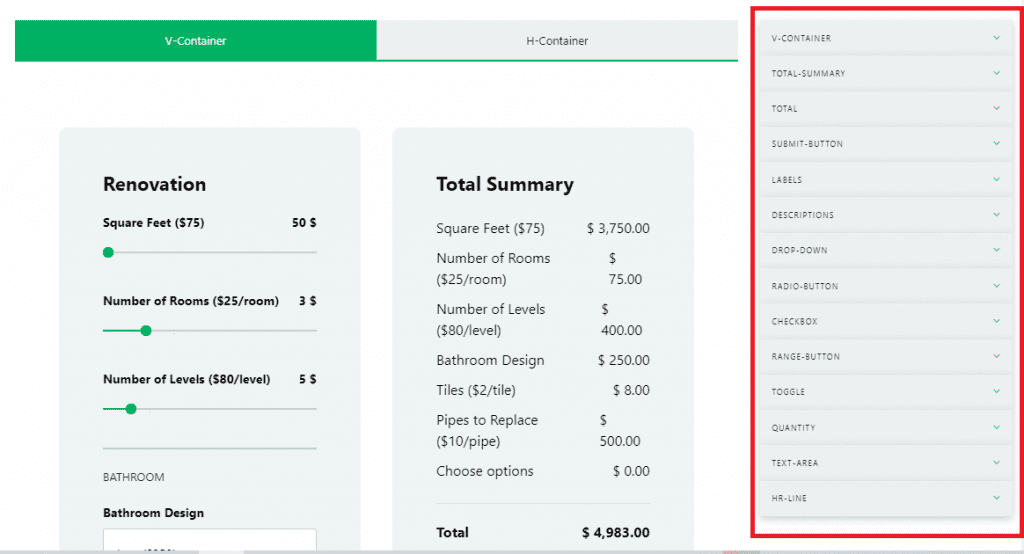This screenshot has width=1024, height=554.
Task: Click chevron icon beside TOGGLE
Action: (996, 391)
